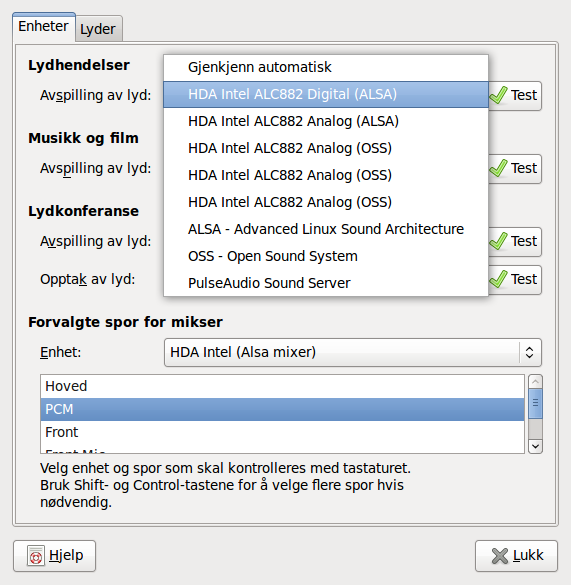Image resolution: width=571 pixels, height=585 pixels.
Task: Click the track list scrollbar thumb
Action: click(536, 403)
